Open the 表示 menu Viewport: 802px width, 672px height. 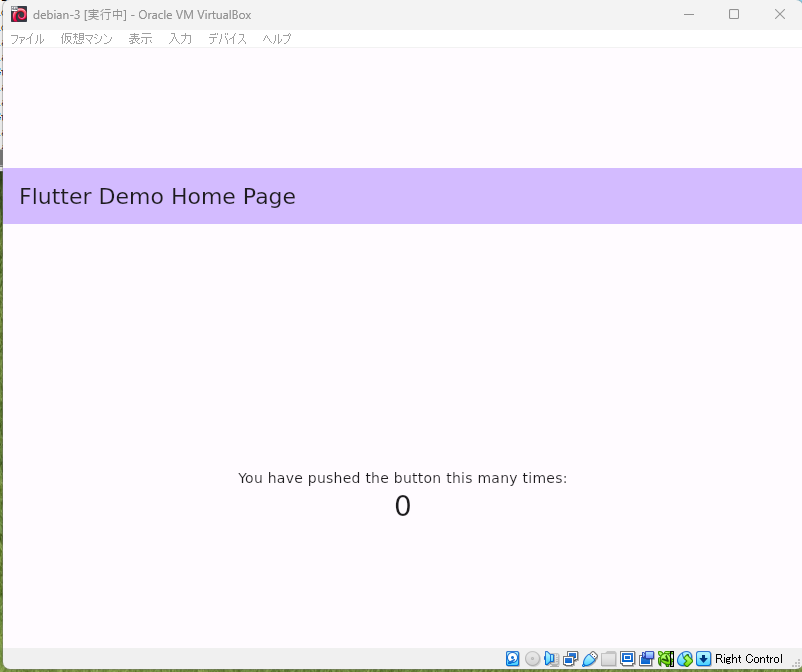point(140,39)
